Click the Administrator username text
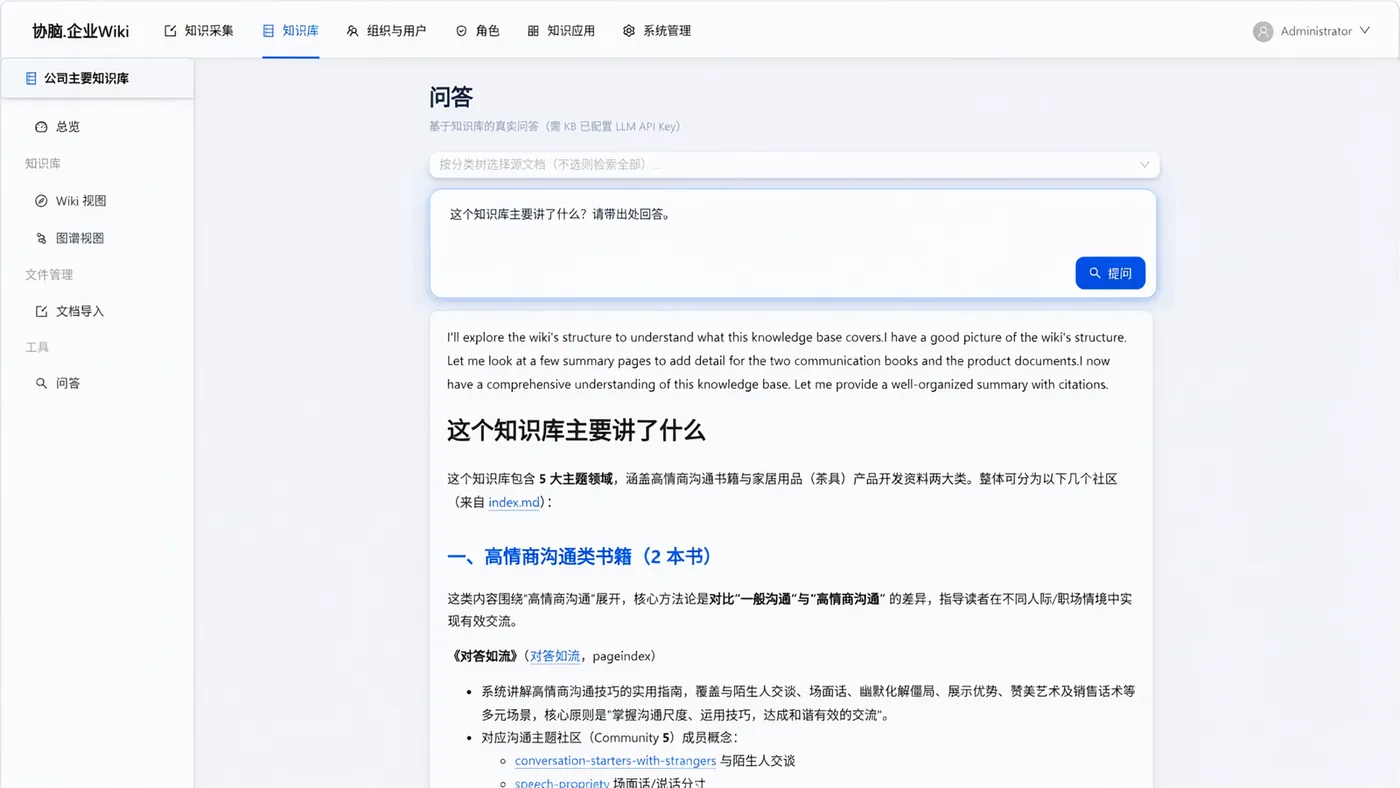Viewport: 1400px width, 788px height. pyautogui.click(x=1316, y=31)
